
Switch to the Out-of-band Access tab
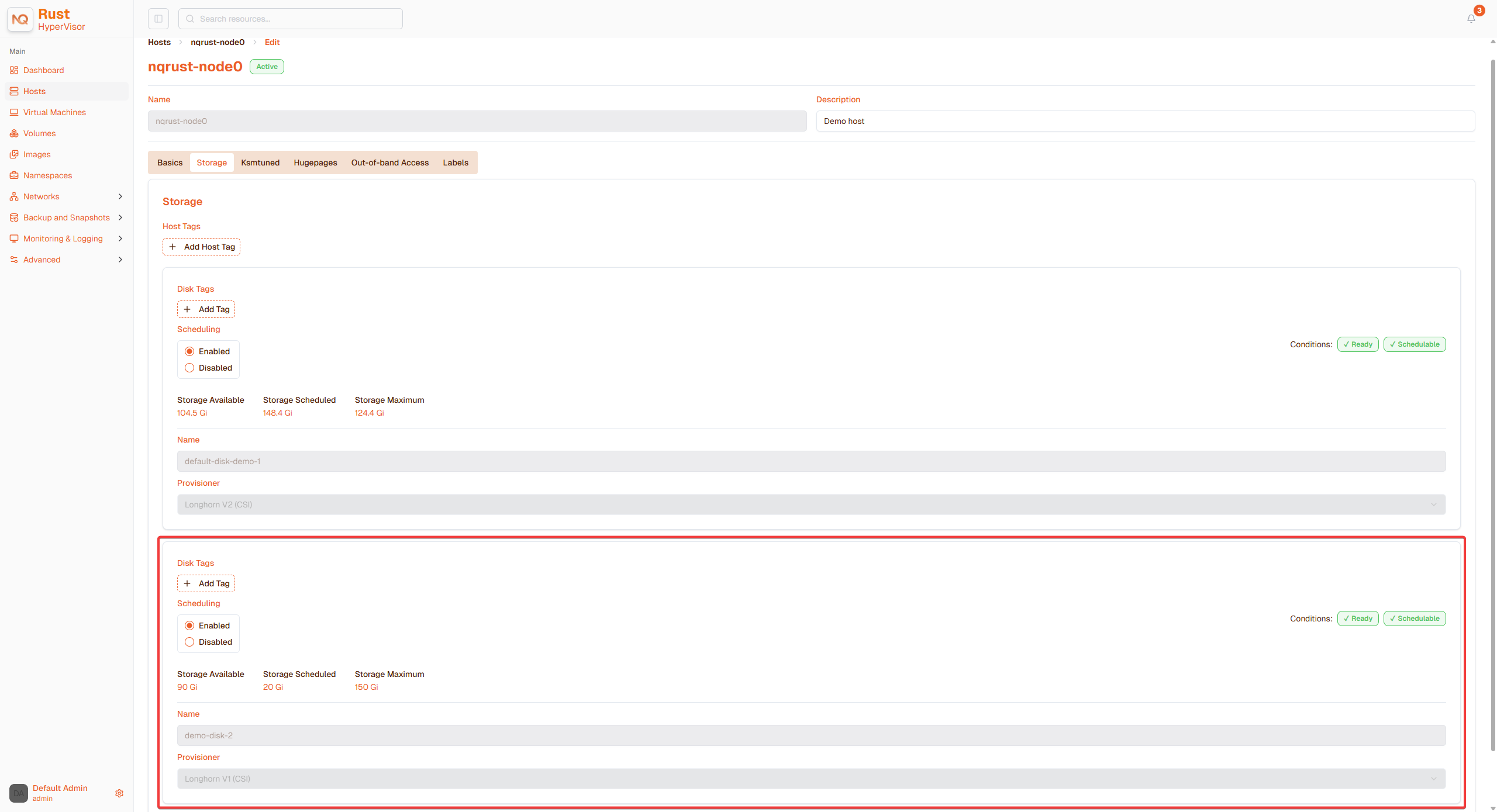[389, 163]
